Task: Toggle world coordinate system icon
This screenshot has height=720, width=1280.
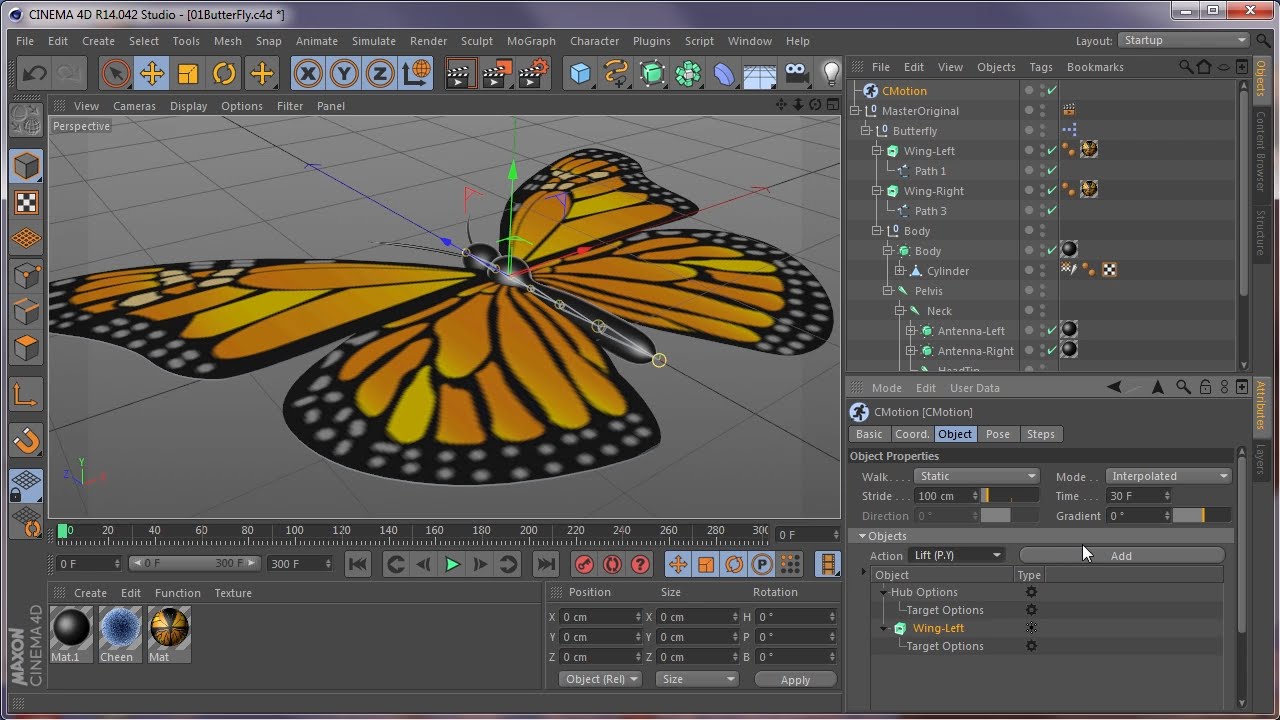Action: (416, 73)
